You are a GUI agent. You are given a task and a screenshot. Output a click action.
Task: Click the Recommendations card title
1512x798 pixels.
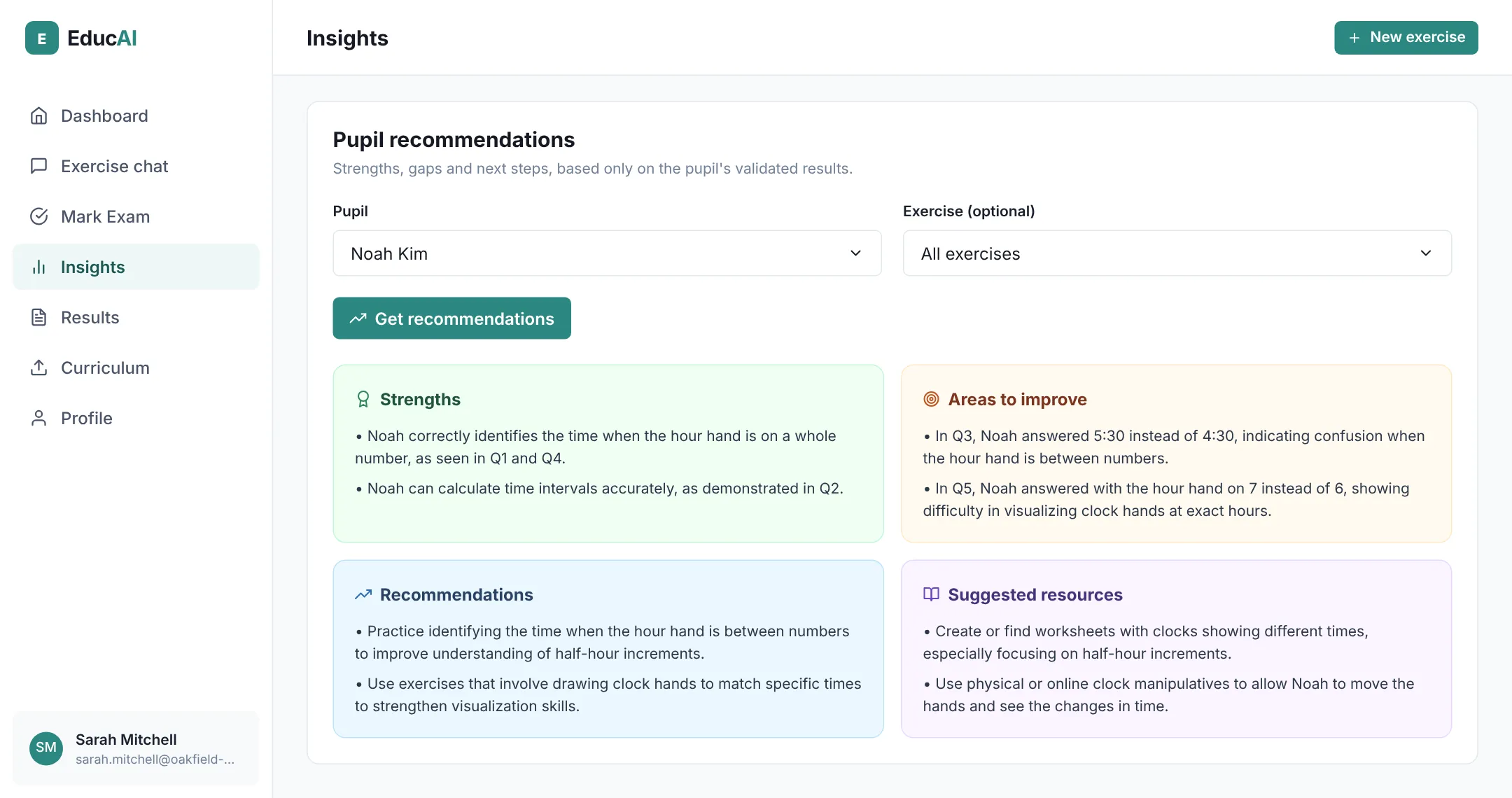point(456,594)
